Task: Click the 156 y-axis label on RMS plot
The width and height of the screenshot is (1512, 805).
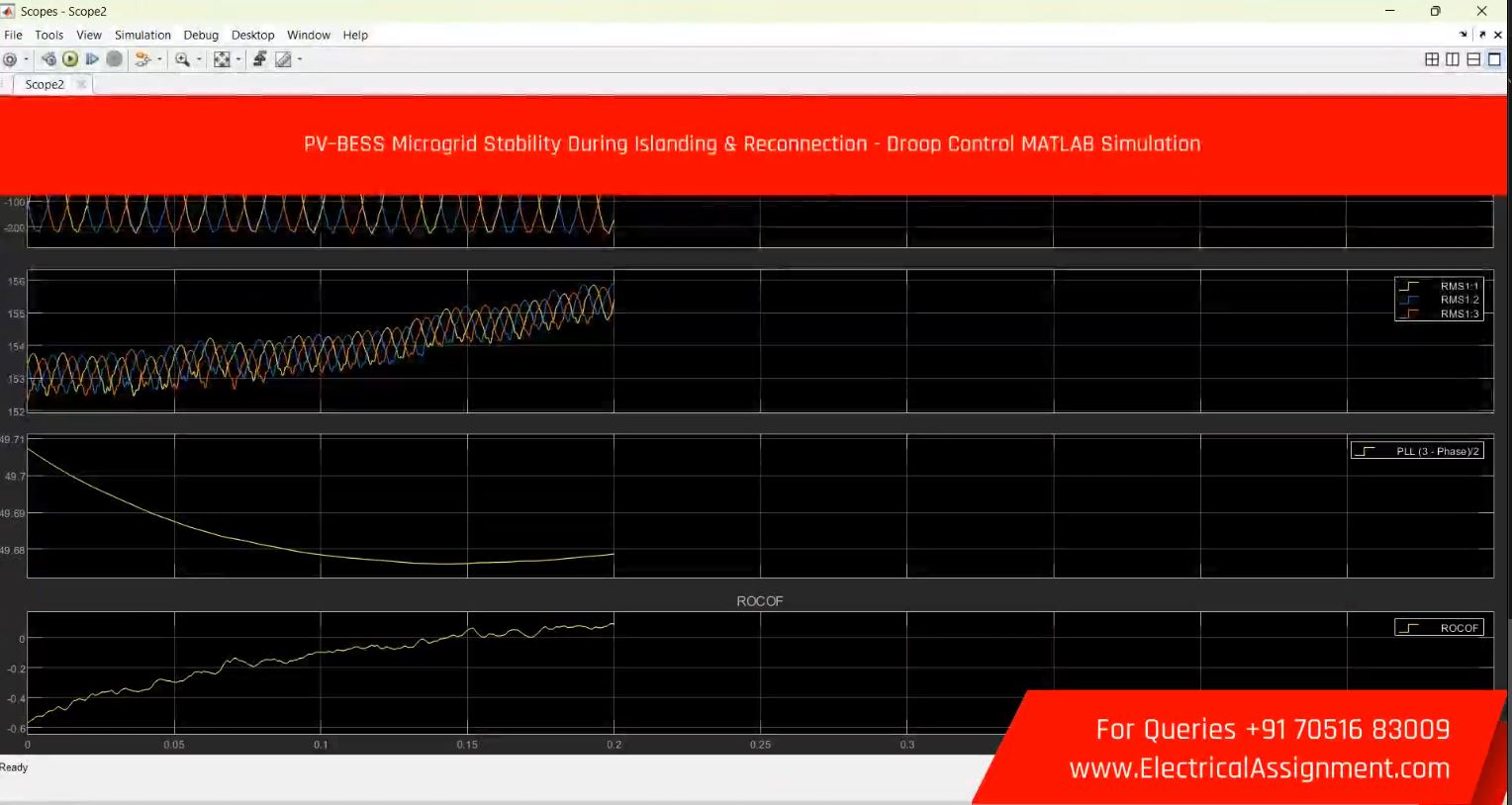Action: point(16,282)
